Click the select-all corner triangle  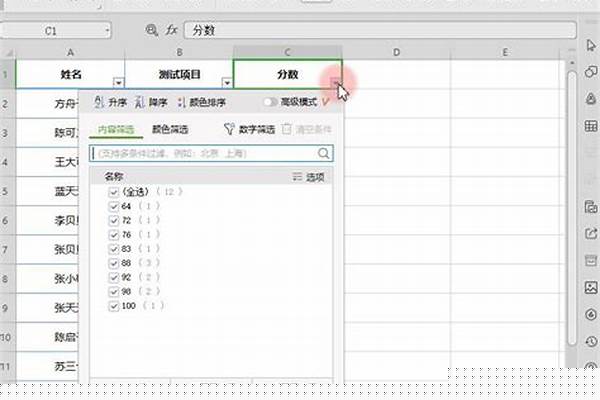pyautogui.click(x=8, y=53)
